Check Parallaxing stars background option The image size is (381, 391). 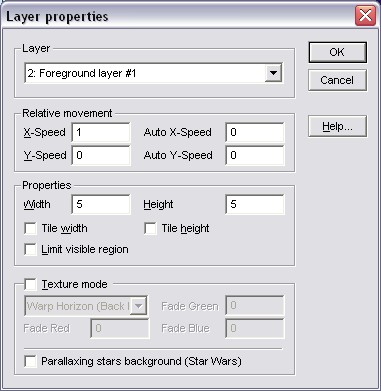[x=31, y=361]
